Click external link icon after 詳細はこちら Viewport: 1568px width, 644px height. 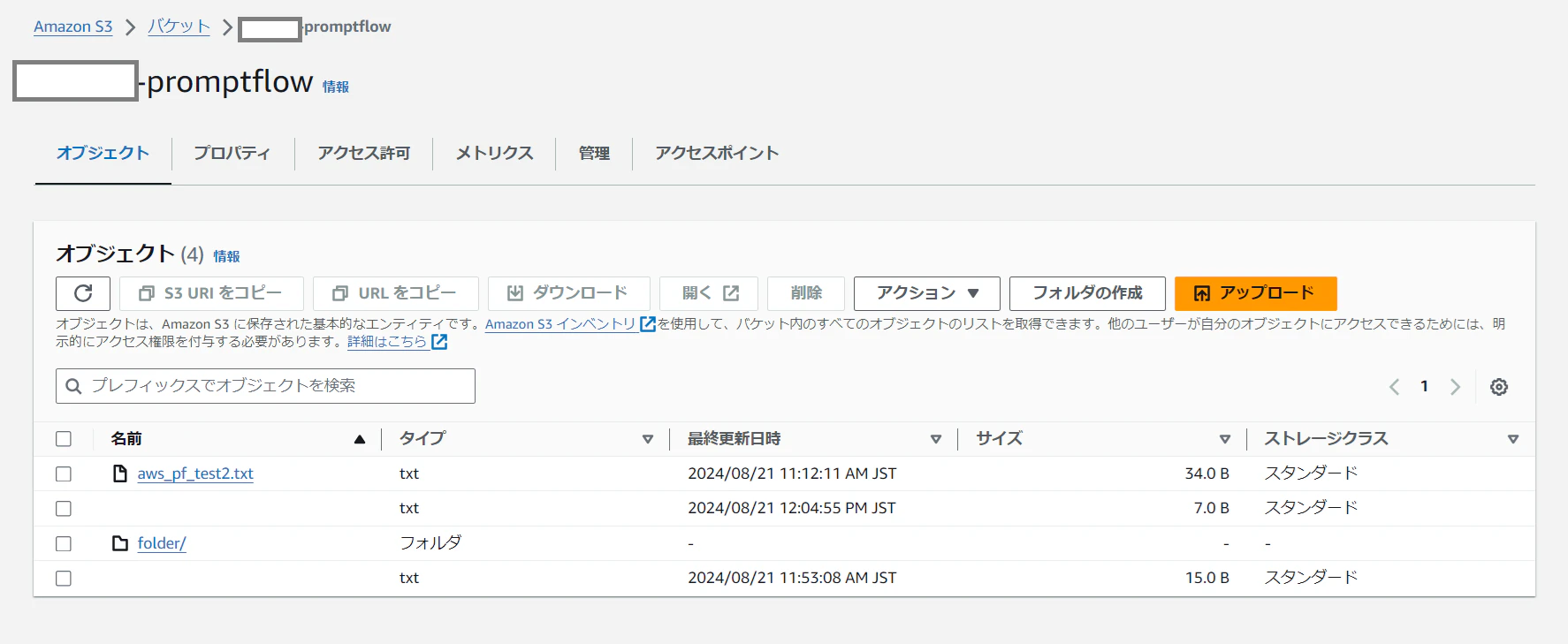[439, 342]
